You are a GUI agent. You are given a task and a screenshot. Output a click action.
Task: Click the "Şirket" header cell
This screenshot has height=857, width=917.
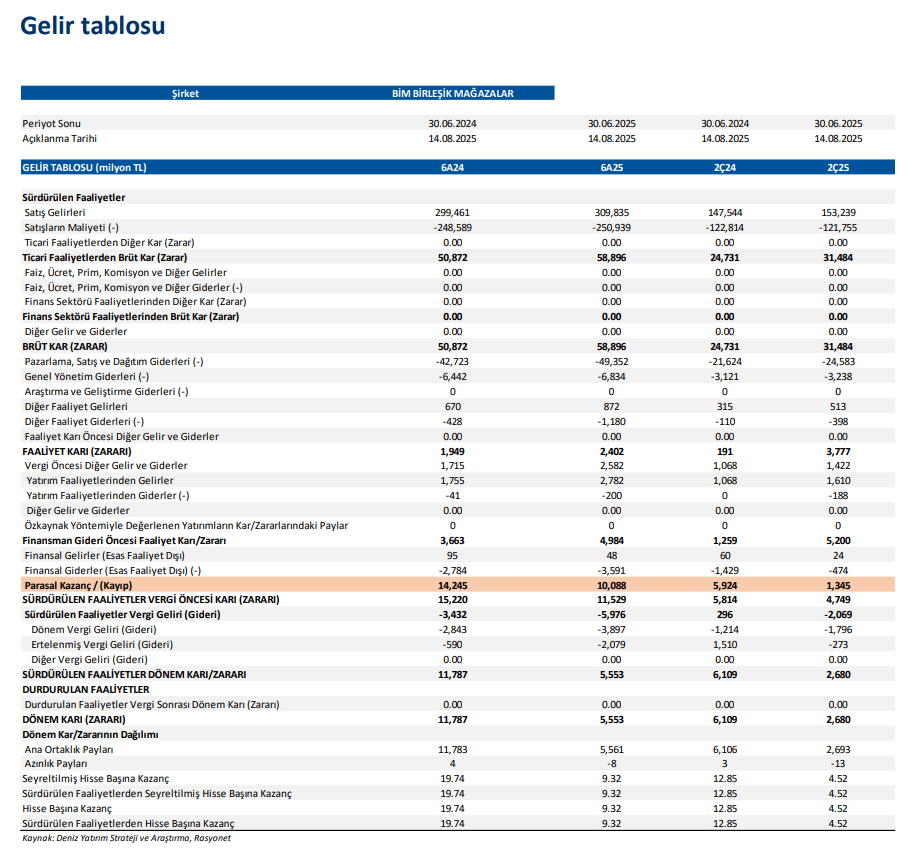(187, 92)
